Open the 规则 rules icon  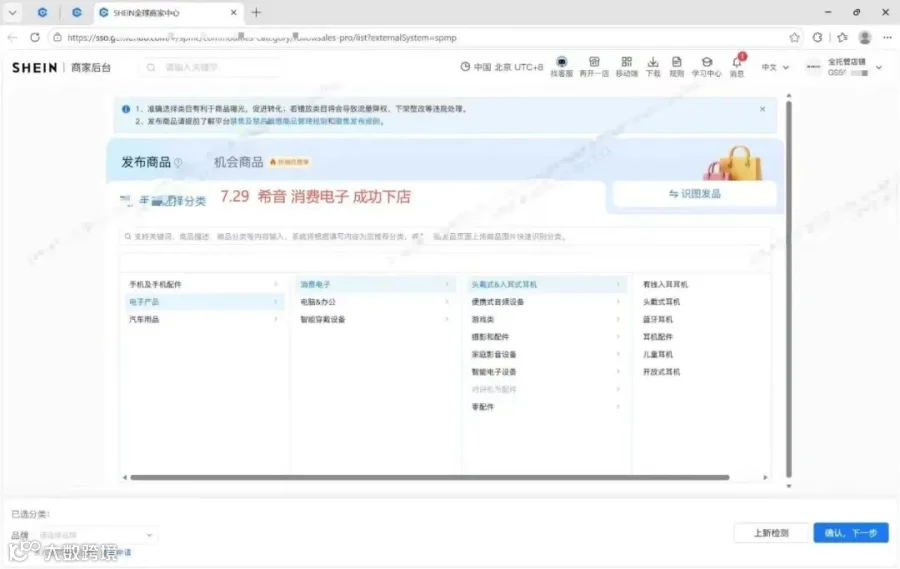pos(677,66)
